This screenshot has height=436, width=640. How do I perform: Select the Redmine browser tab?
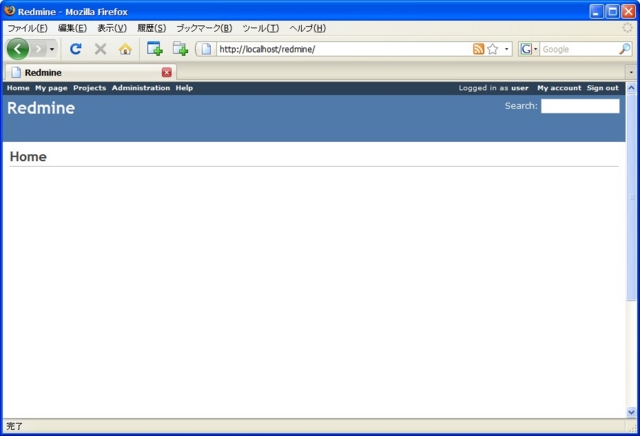click(x=91, y=72)
